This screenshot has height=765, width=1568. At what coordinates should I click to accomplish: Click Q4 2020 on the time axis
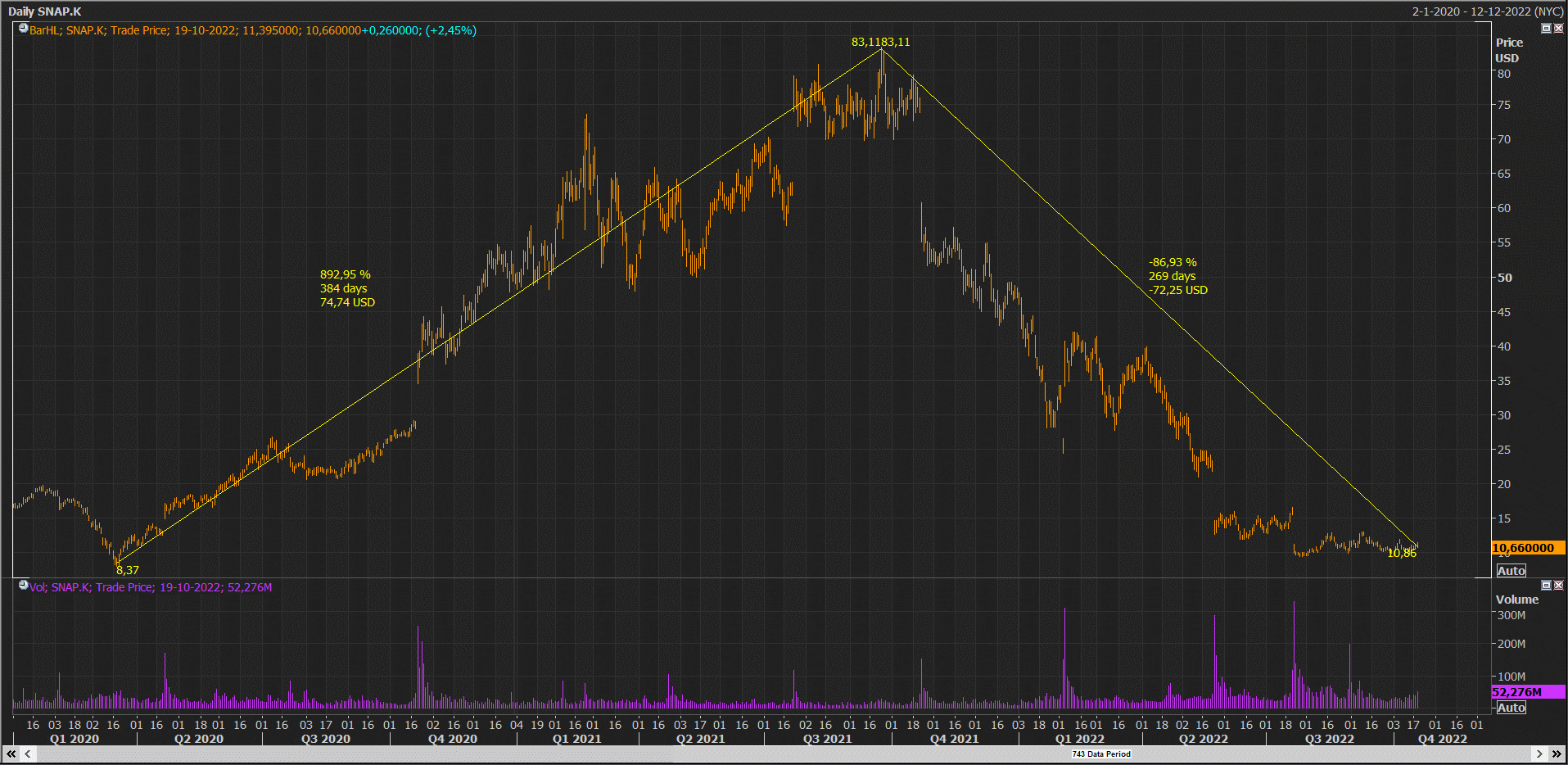pos(453,739)
